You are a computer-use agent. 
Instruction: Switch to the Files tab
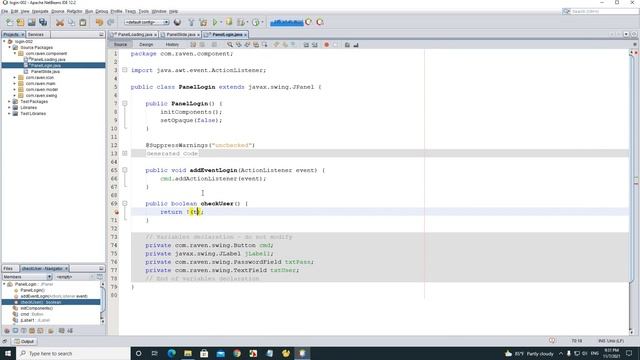tap(9, 269)
